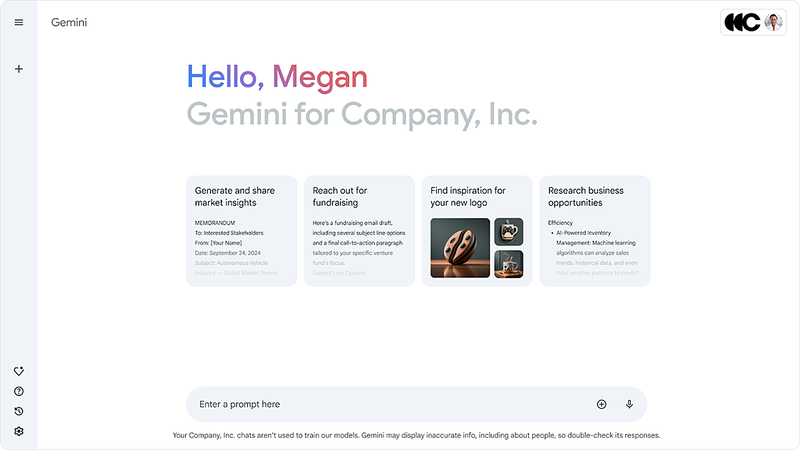Select the Find inspiration for your new logo card

(477, 231)
